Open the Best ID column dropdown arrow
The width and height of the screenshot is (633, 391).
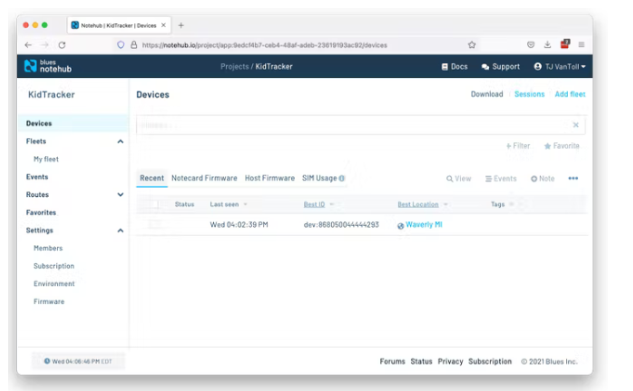tap(332, 205)
